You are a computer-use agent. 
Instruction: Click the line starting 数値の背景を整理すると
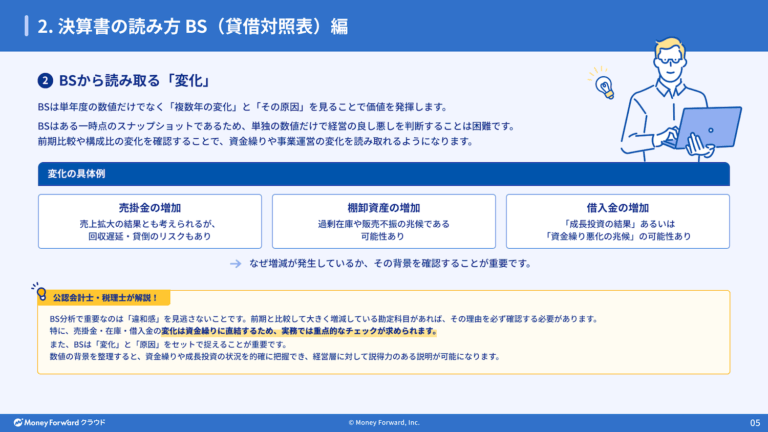pos(274,357)
